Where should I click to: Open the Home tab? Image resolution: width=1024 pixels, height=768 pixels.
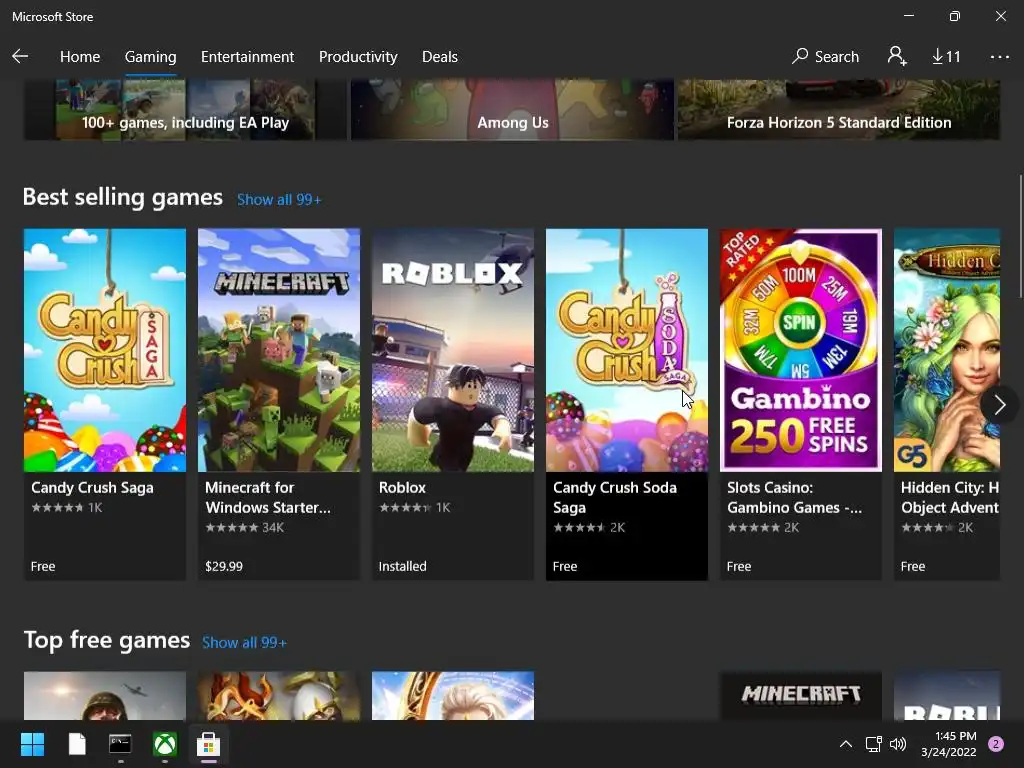point(80,57)
